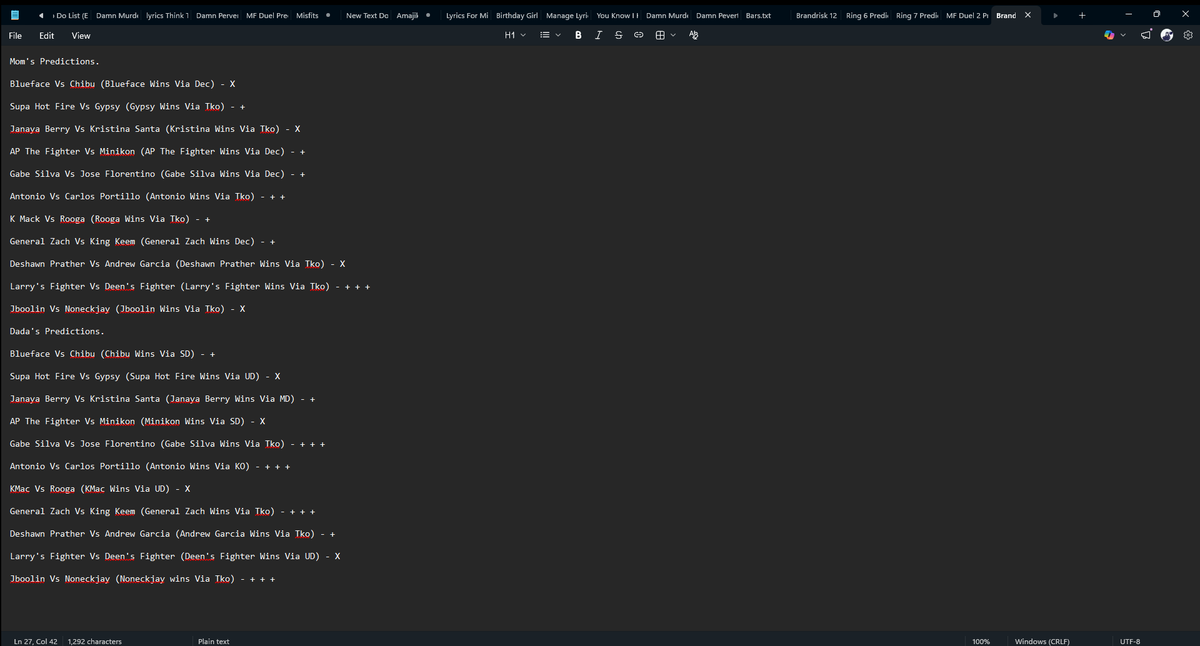This screenshot has height=646, width=1200.
Task: Click the Ln 27, Col 42 status indicator
Action: coord(36,641)
